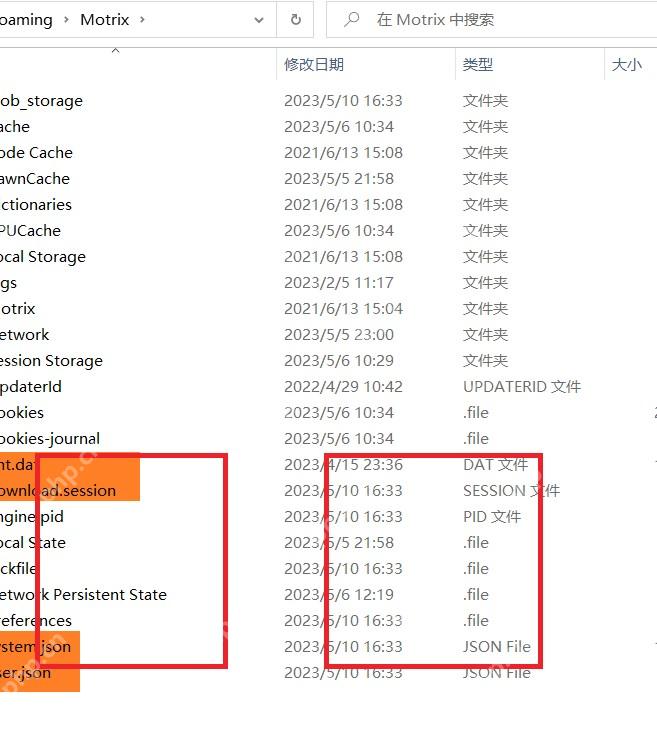Expand the chevron after Motrix breadcrumb
657x738 pixels.
tap(142, 20)
